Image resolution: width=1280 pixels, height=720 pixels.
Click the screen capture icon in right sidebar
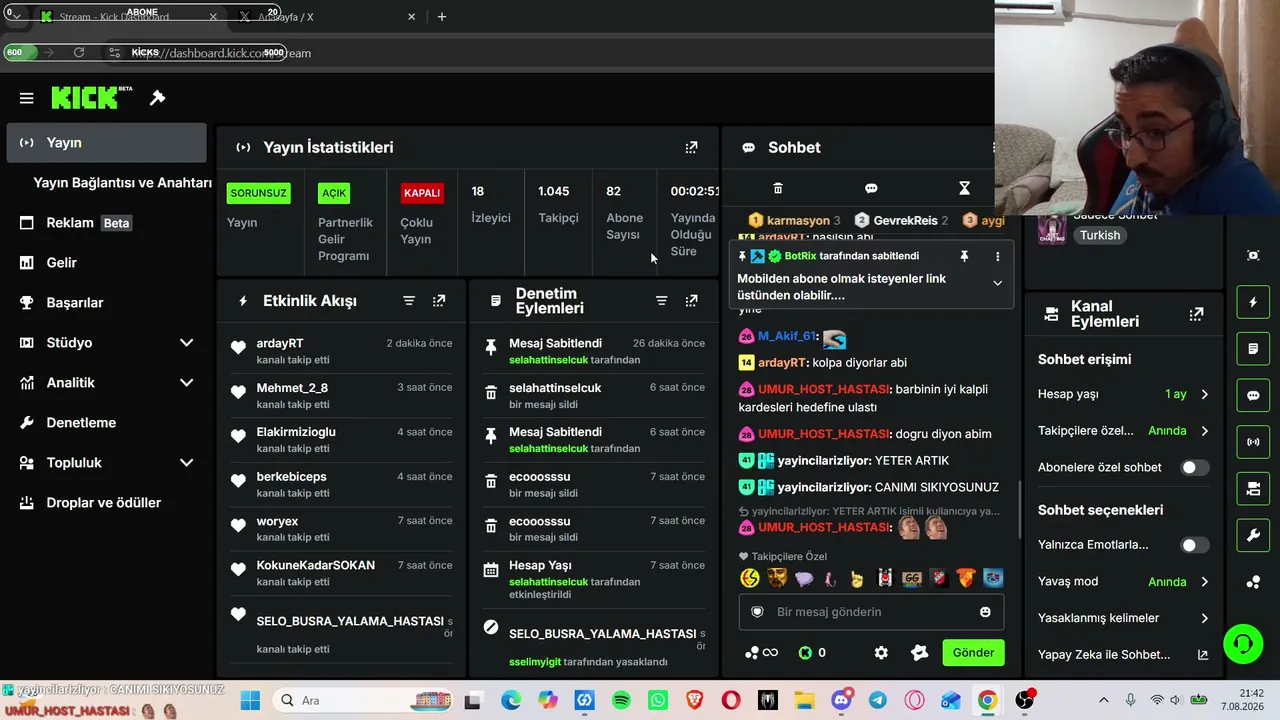1253,255
